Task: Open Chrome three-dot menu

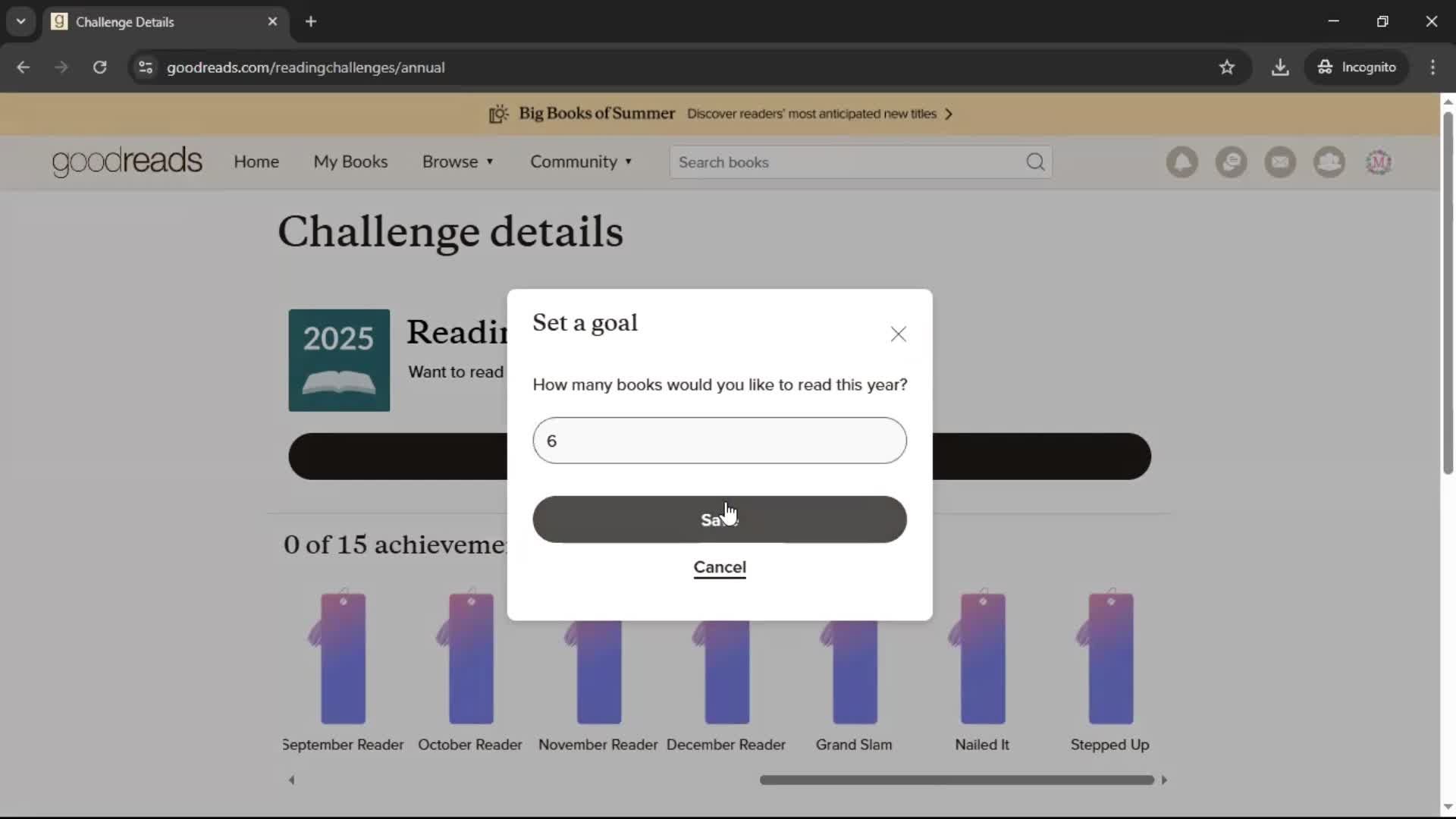Action: click(x=1432, y=67)
